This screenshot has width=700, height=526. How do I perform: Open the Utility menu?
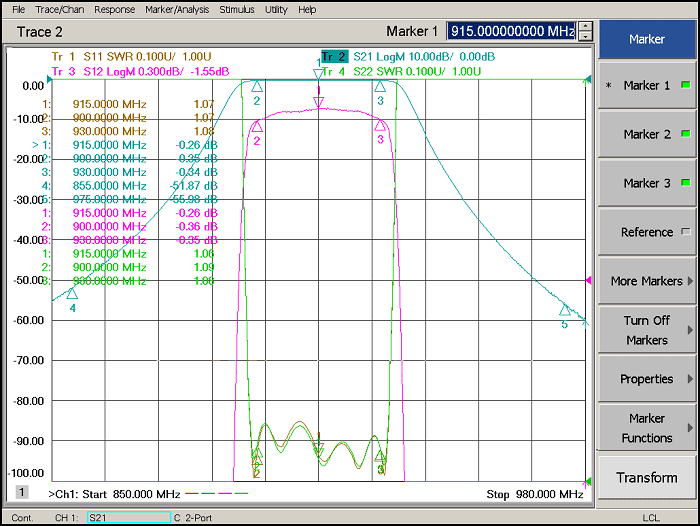[x=276, y=9]
